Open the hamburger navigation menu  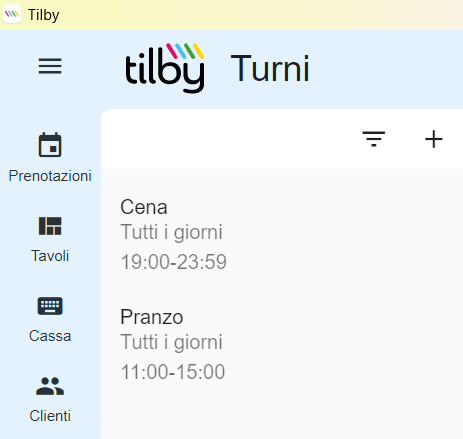coord(50,66)
